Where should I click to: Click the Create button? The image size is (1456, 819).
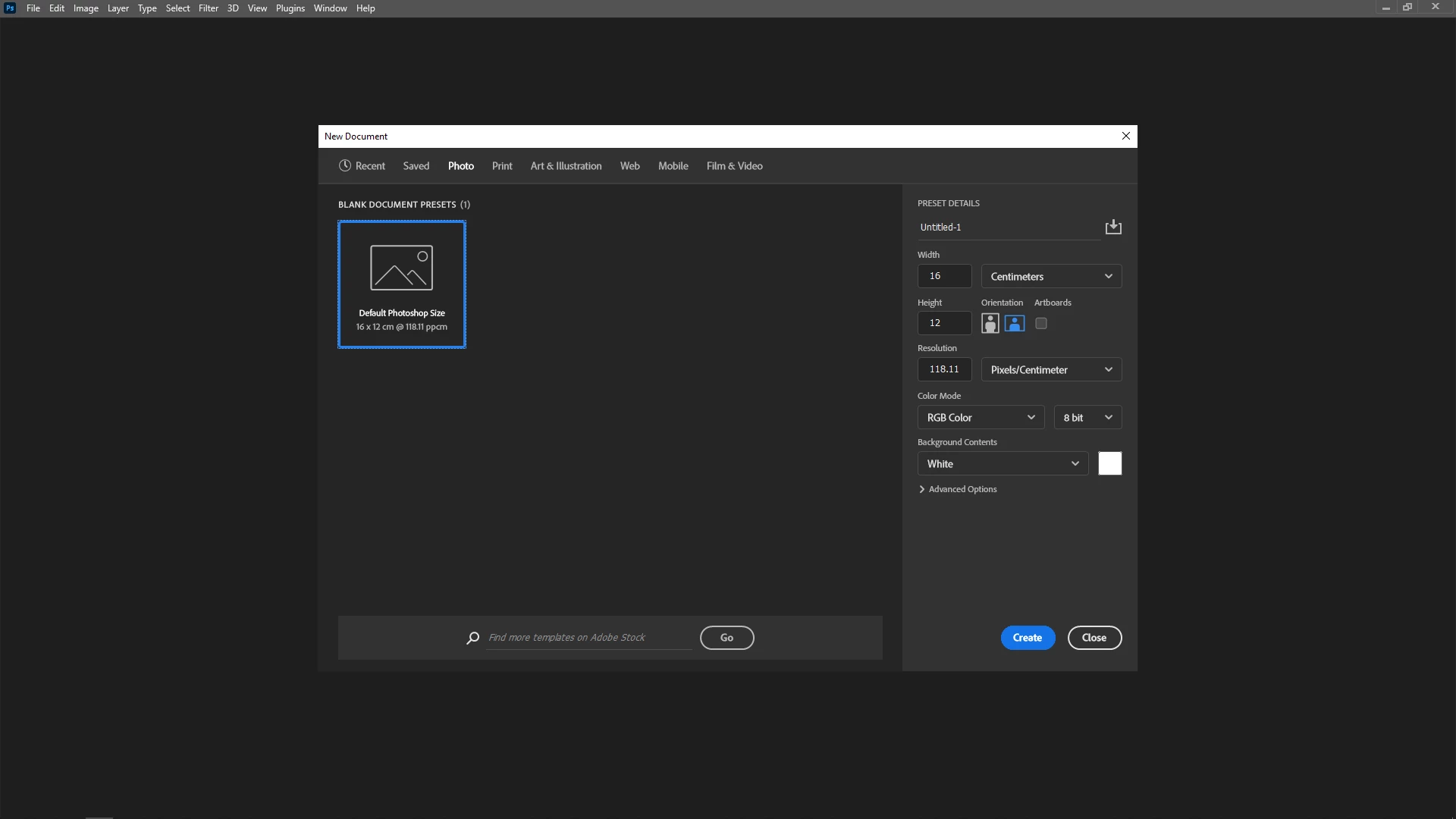pos(1027,638)
